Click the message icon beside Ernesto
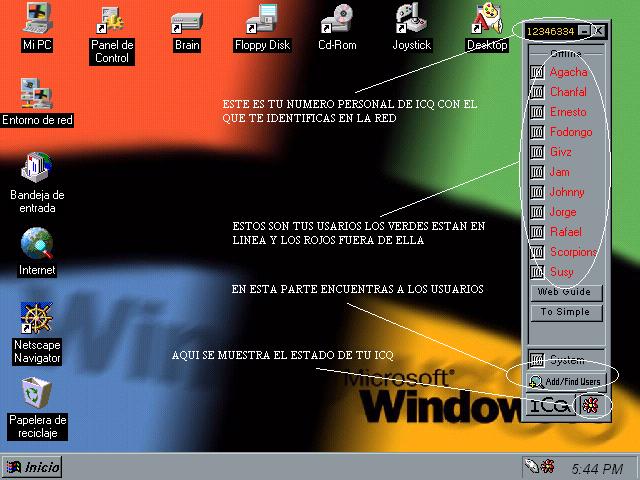640x480 pixels. click(537, 112)
